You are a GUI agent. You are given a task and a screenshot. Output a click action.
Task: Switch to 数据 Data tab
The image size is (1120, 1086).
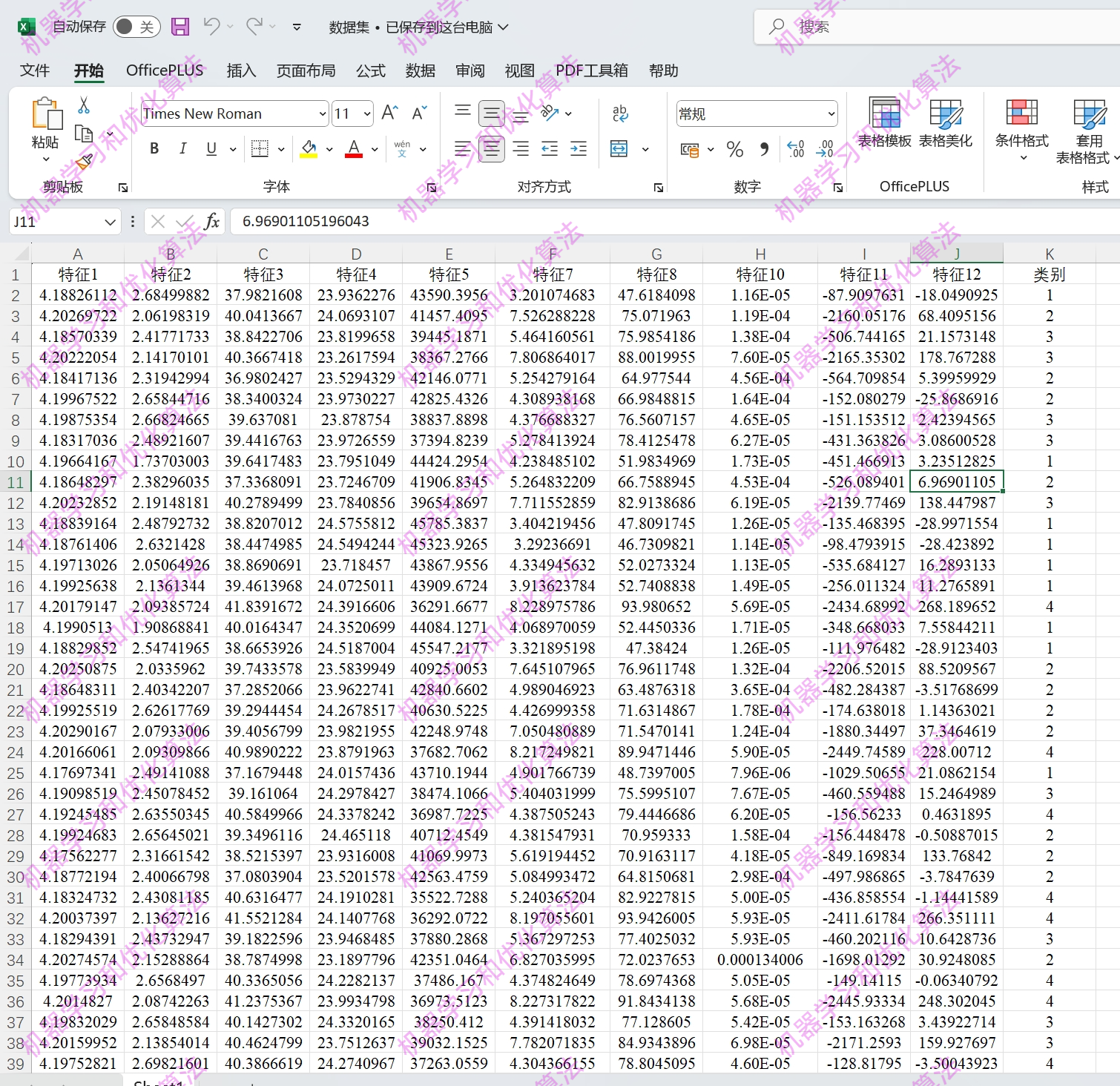coord(421,70)
